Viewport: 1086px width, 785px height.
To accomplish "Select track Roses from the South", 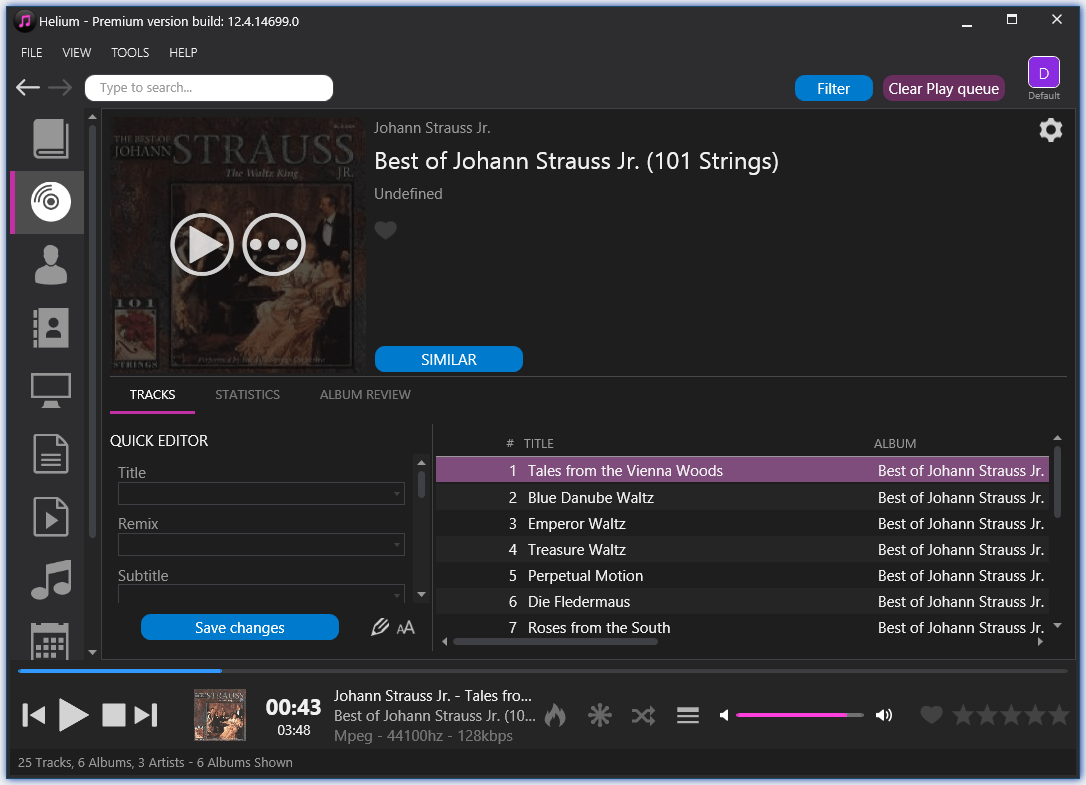I will pyautogui.click(x=742, y=628).
